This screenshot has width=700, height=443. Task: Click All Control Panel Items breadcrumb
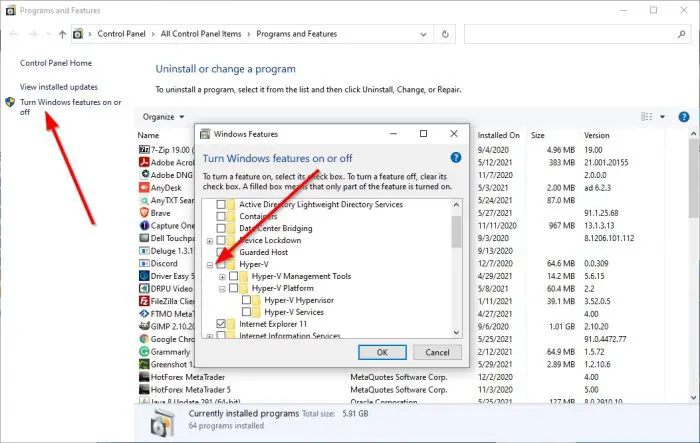coord(201,34)
